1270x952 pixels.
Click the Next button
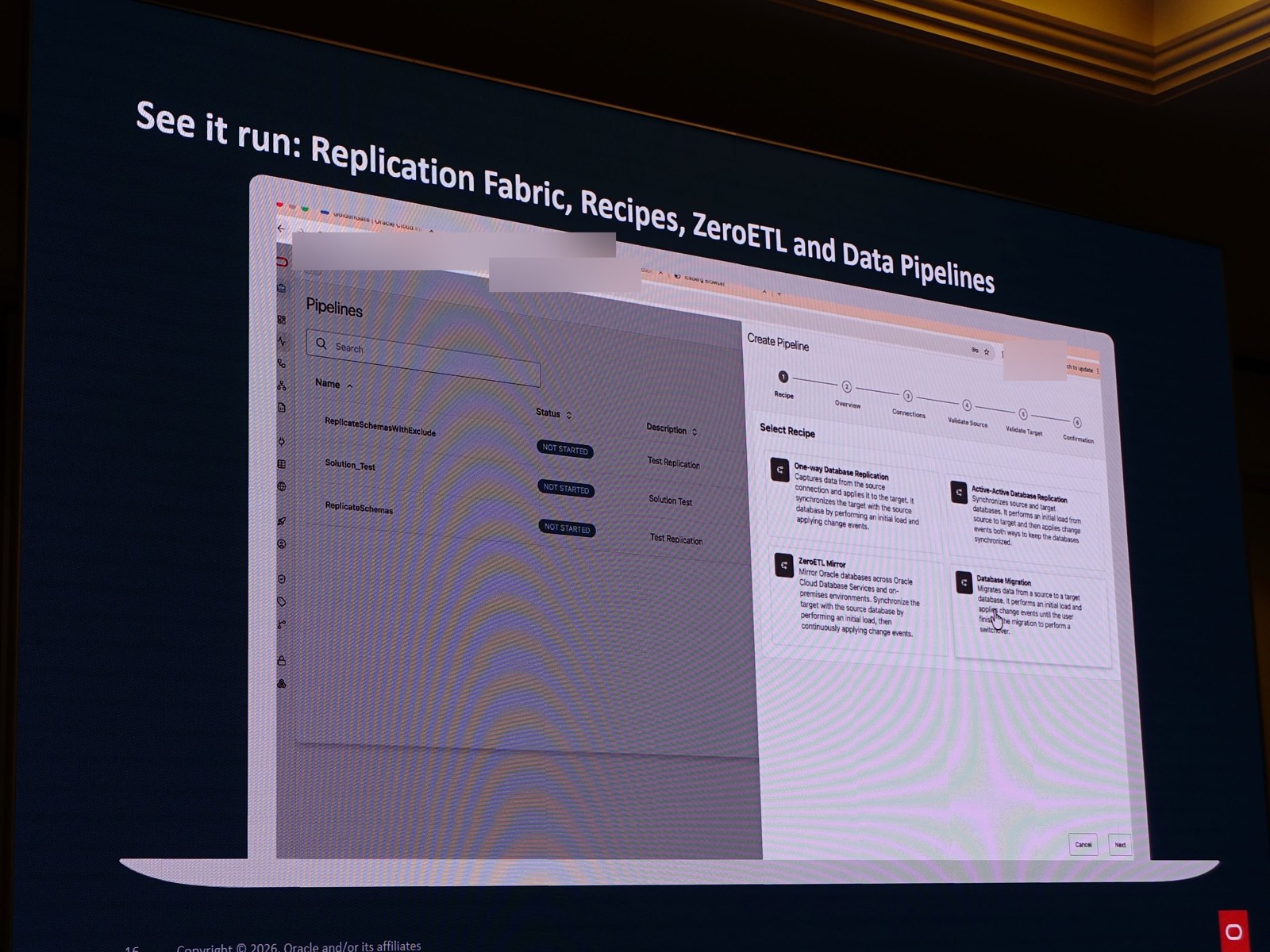coord(1120,845)
